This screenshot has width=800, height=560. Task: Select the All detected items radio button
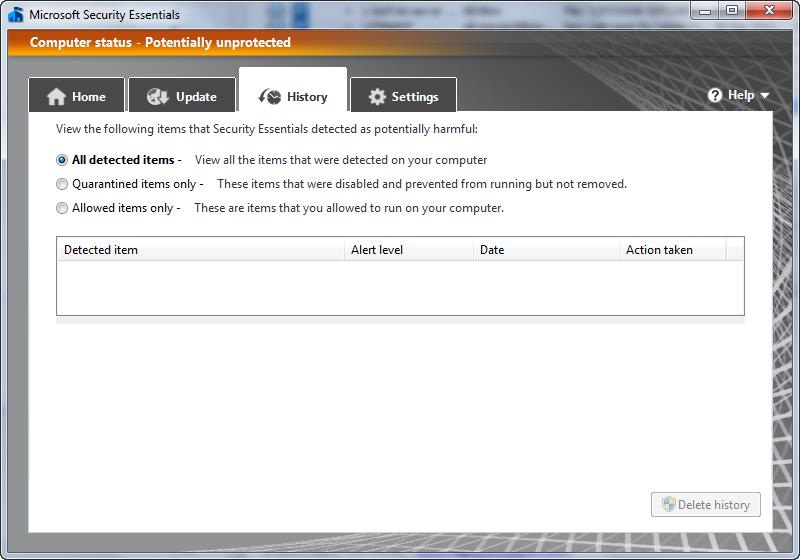click(x=62, y=160)
